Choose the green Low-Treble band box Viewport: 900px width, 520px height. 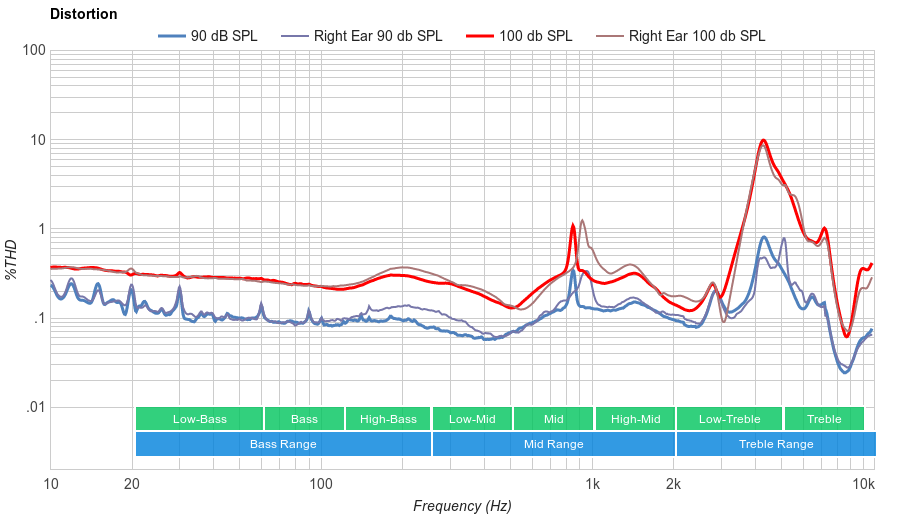(729, 419)
